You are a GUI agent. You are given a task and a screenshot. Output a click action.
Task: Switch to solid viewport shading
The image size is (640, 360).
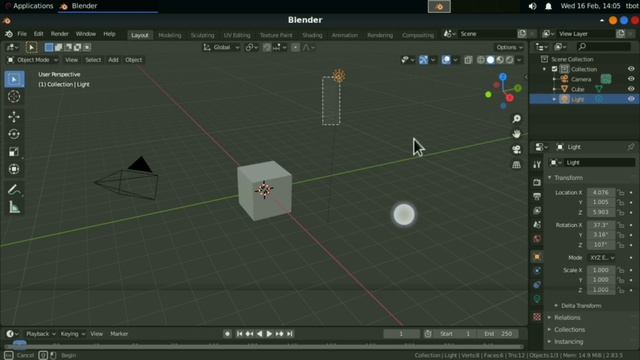490,60
